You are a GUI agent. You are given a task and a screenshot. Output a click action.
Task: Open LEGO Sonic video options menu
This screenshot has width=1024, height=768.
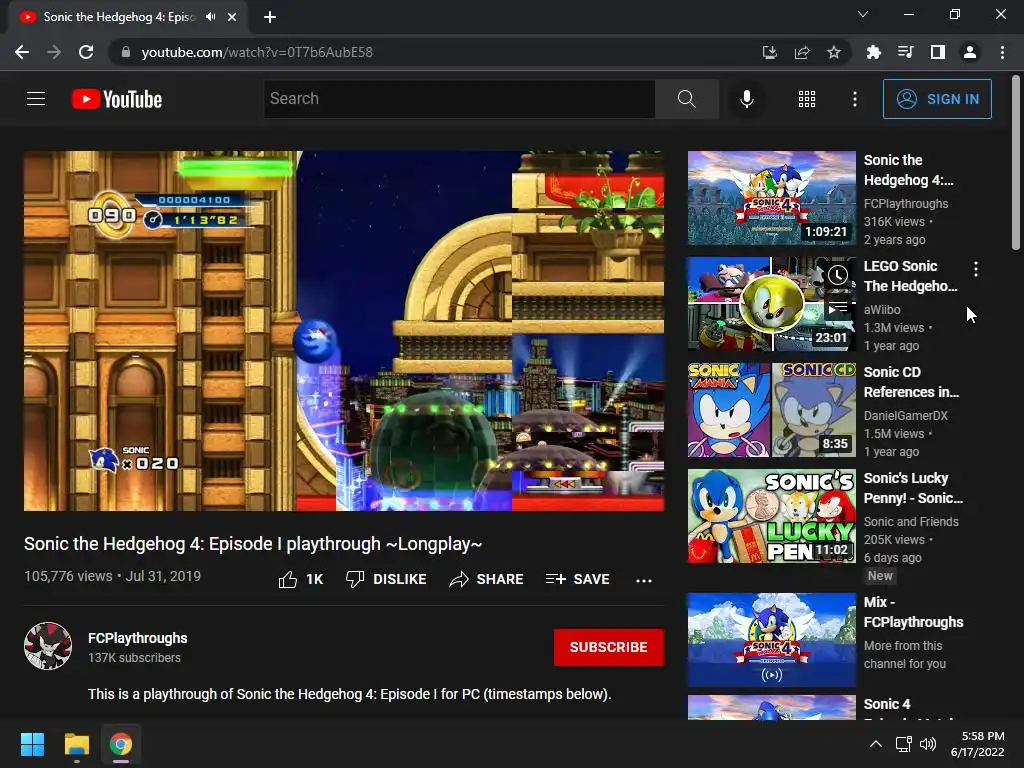coord(976,268)
